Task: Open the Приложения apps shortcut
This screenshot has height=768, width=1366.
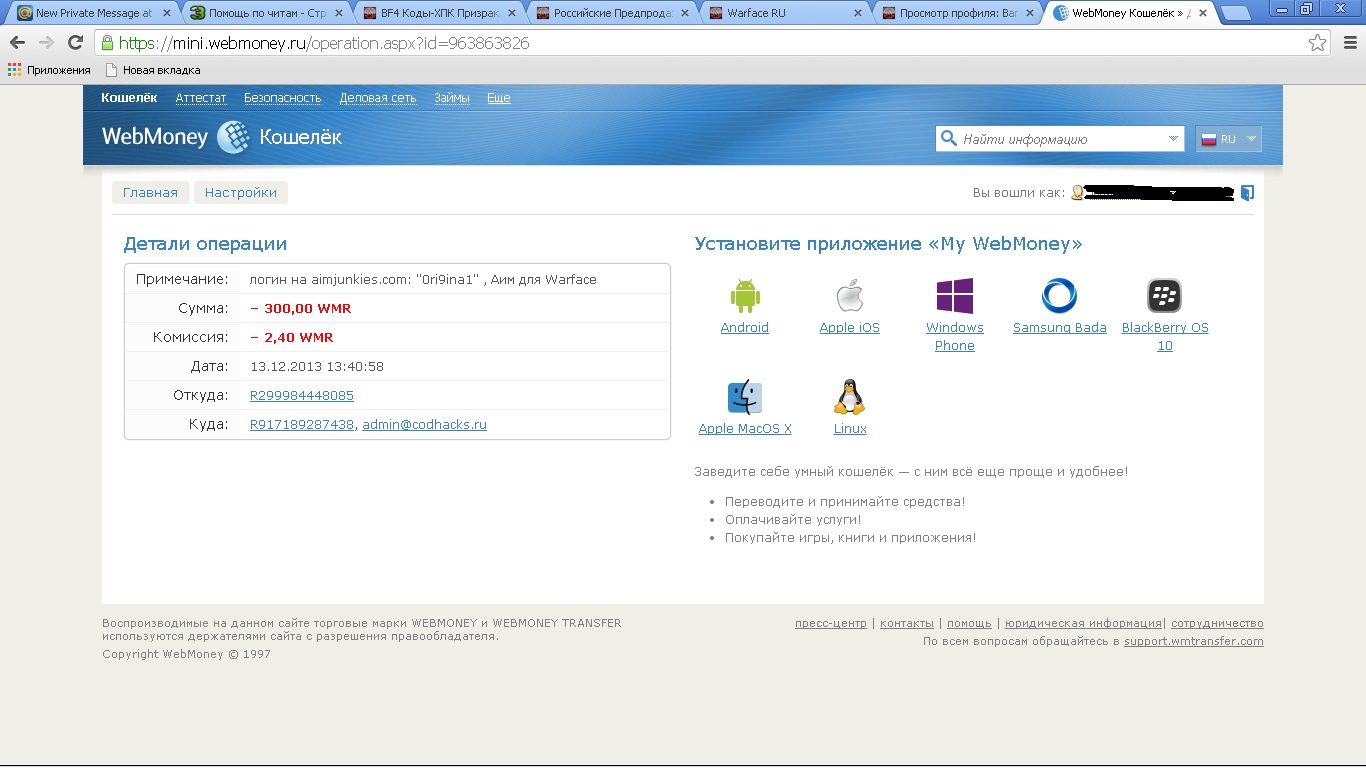Action: point(49,70)
